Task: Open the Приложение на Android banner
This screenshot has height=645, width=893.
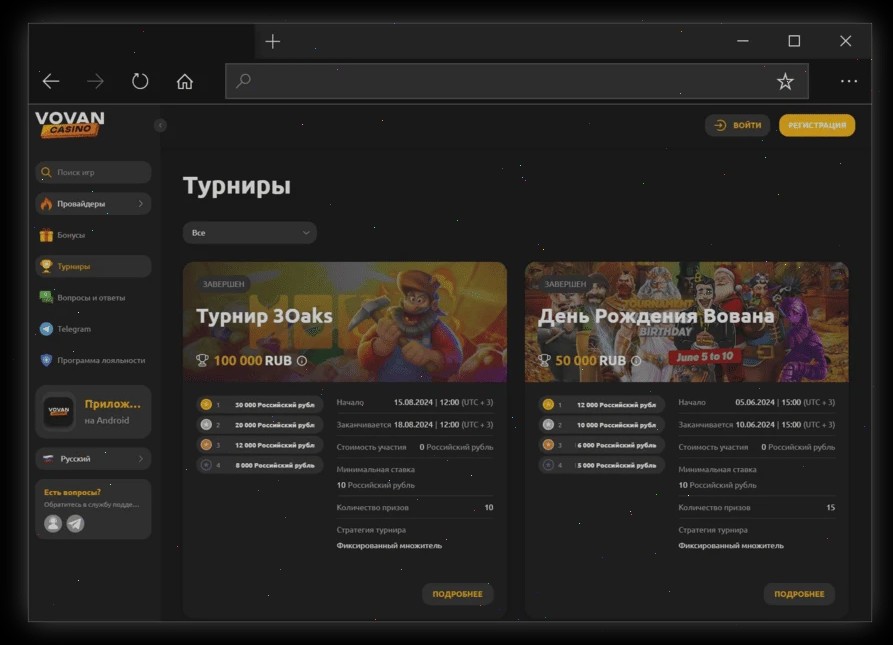Action: [x=93, y=412]
